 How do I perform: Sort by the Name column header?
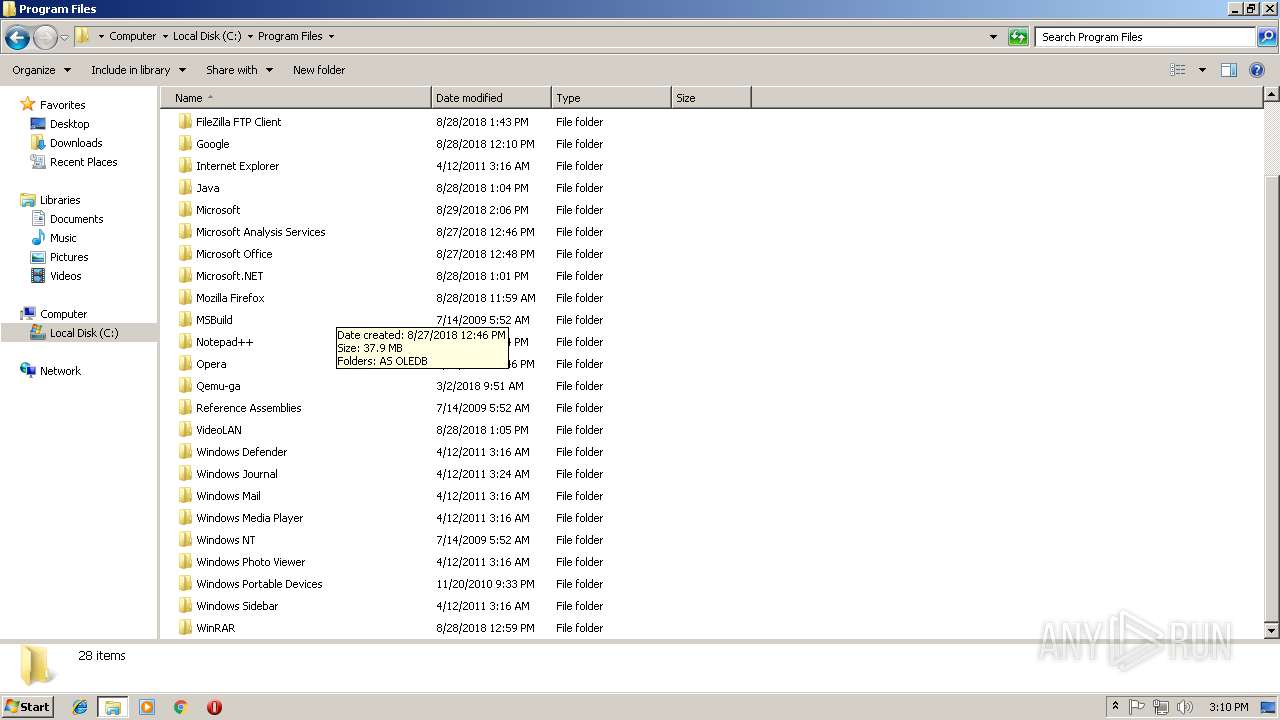pos(296,98)
